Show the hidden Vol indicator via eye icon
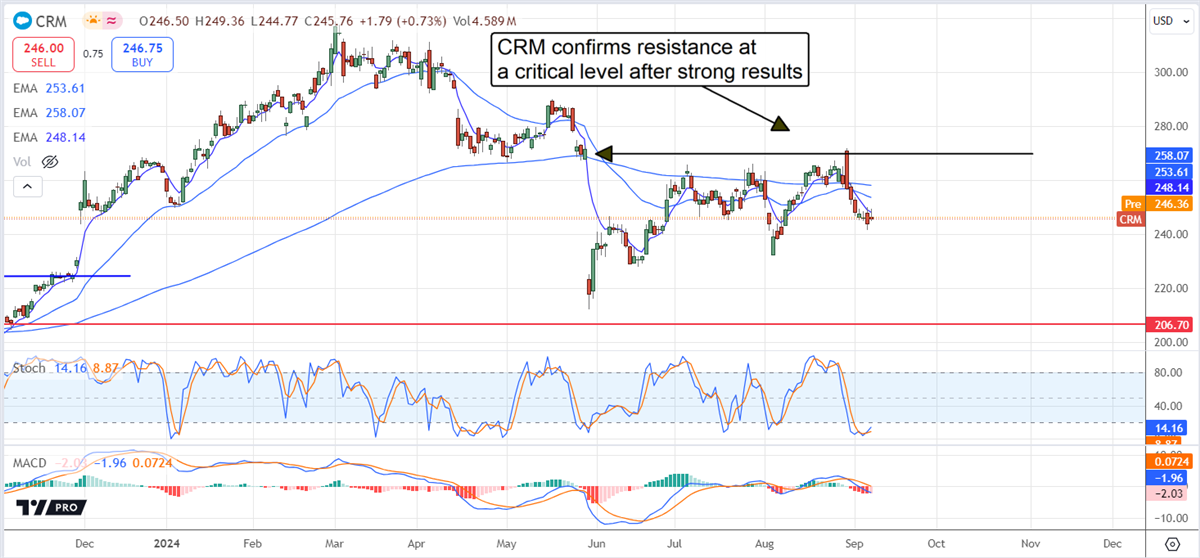Screen dimensions: 1200x558 [49, 161]
